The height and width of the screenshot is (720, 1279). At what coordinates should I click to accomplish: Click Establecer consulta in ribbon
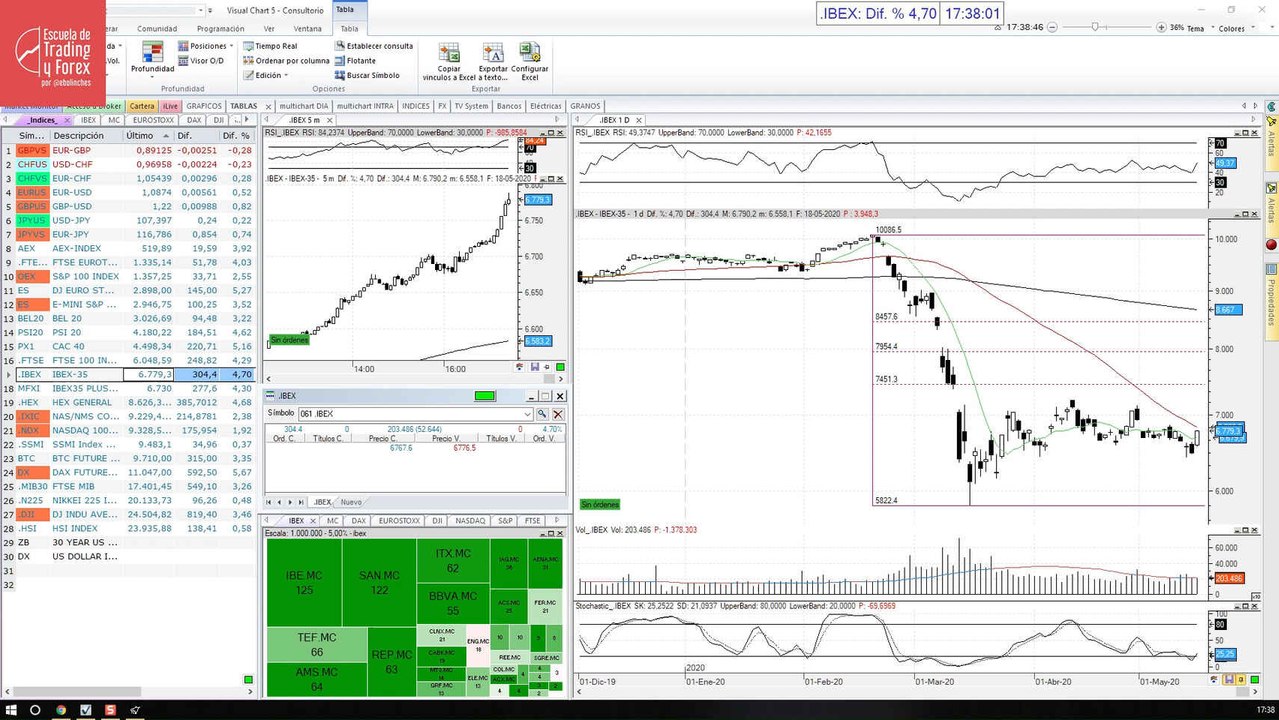(374, 46)
